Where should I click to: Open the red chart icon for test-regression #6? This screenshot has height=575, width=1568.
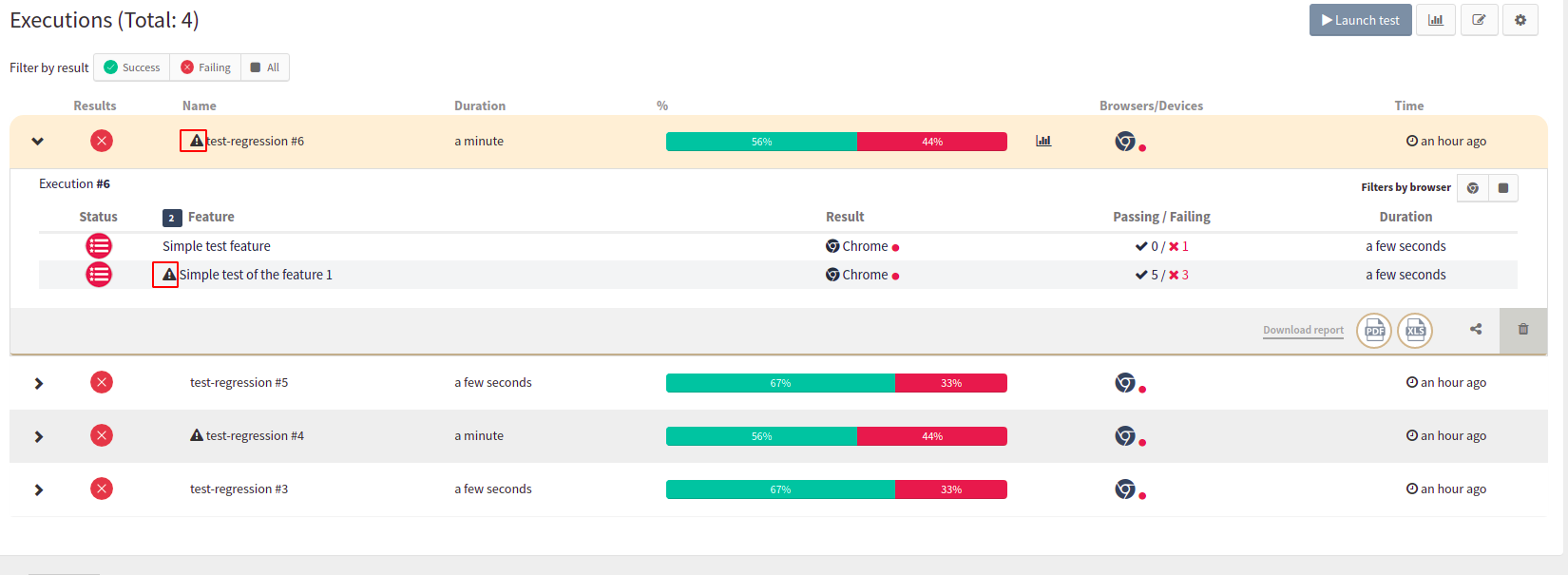coord(1043,141)
